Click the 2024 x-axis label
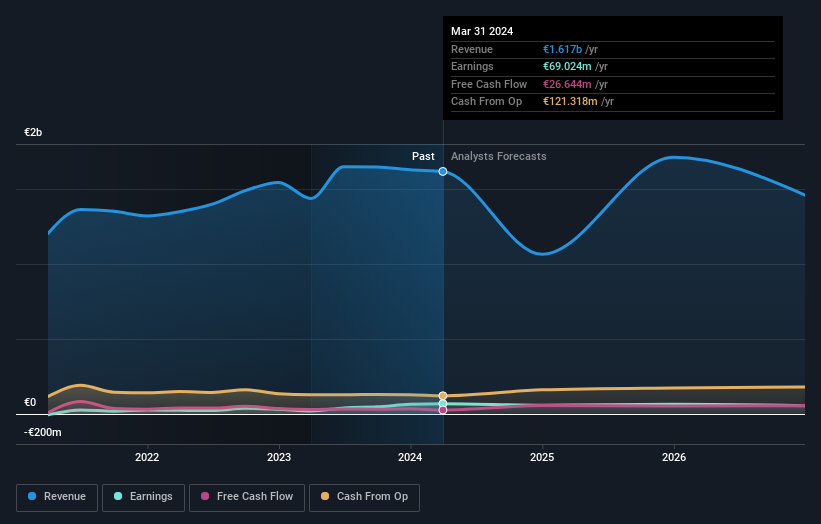The width and height of the screenshot is (821, 524). [x=410, y=457]
